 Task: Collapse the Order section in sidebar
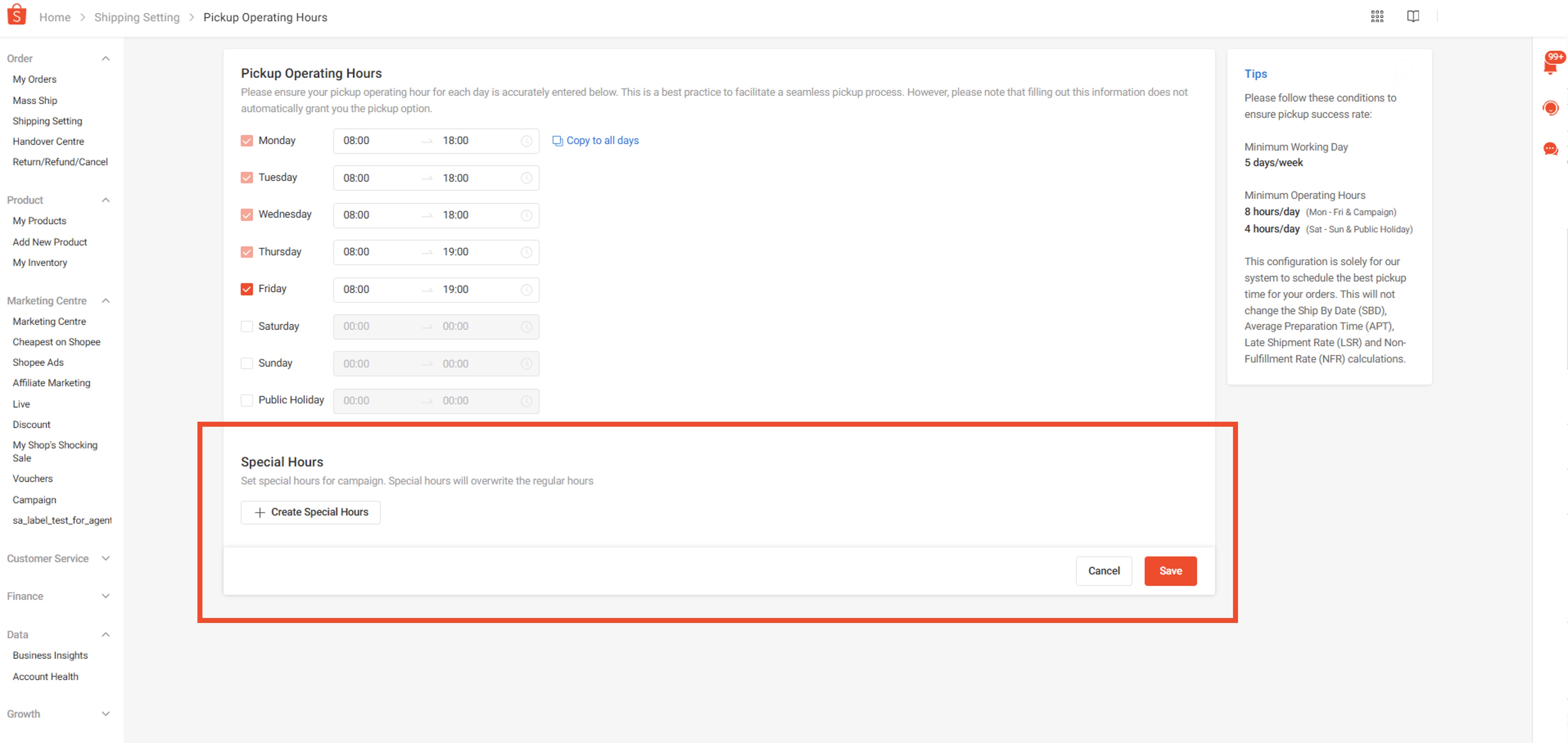[x=105, y=58]
